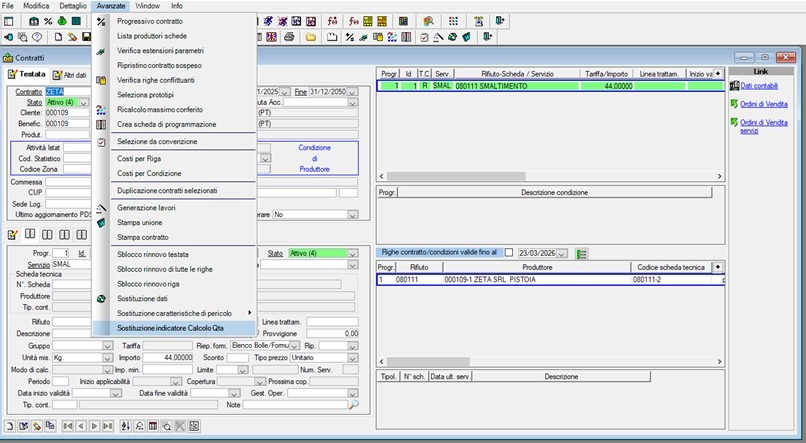The width and height of the screenshot is (806, 443).
Task: Select Duplicazione contratti selezionati from menu
Action: point(167,189)
